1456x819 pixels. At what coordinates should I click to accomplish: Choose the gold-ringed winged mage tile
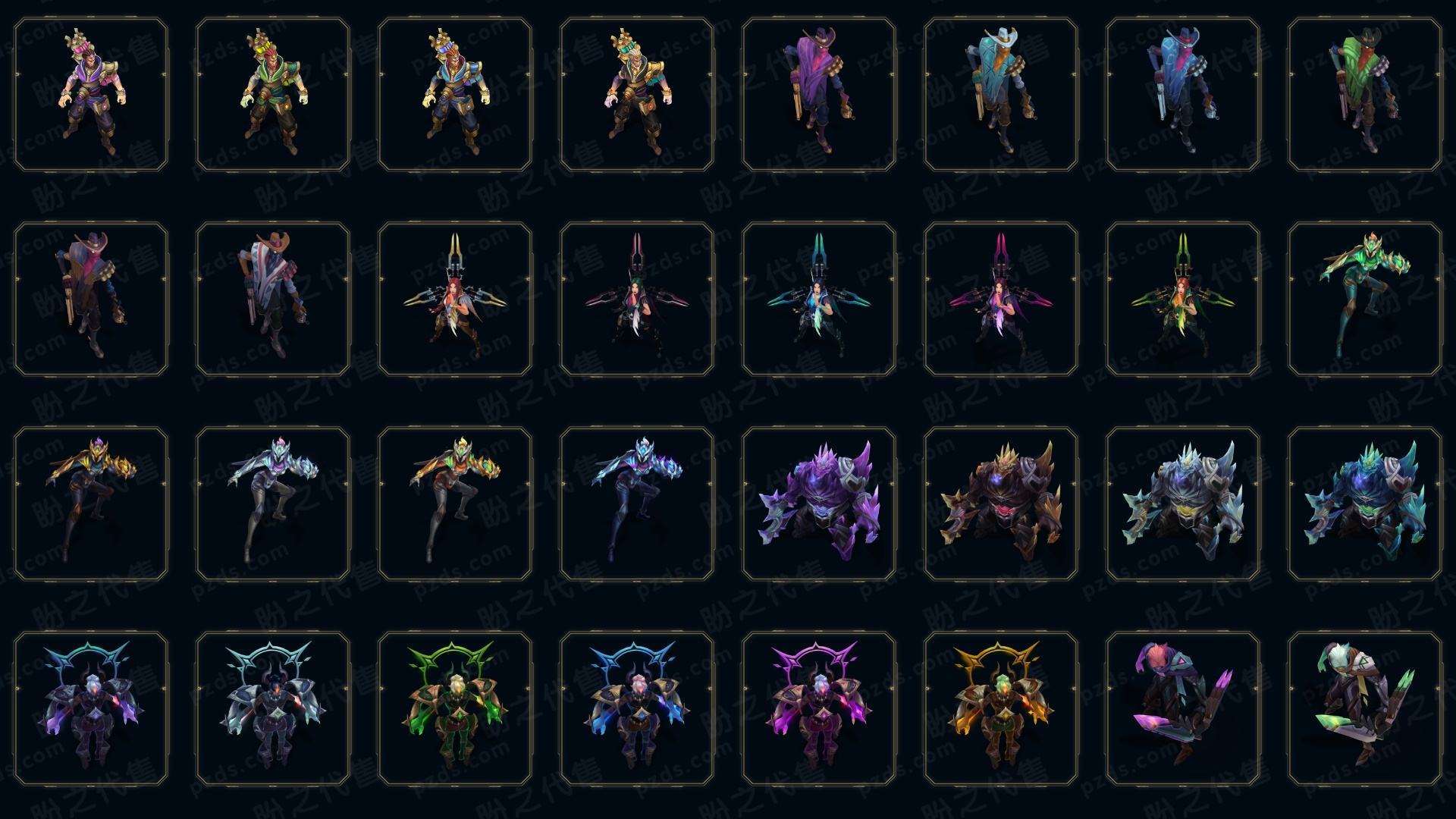1001,708
